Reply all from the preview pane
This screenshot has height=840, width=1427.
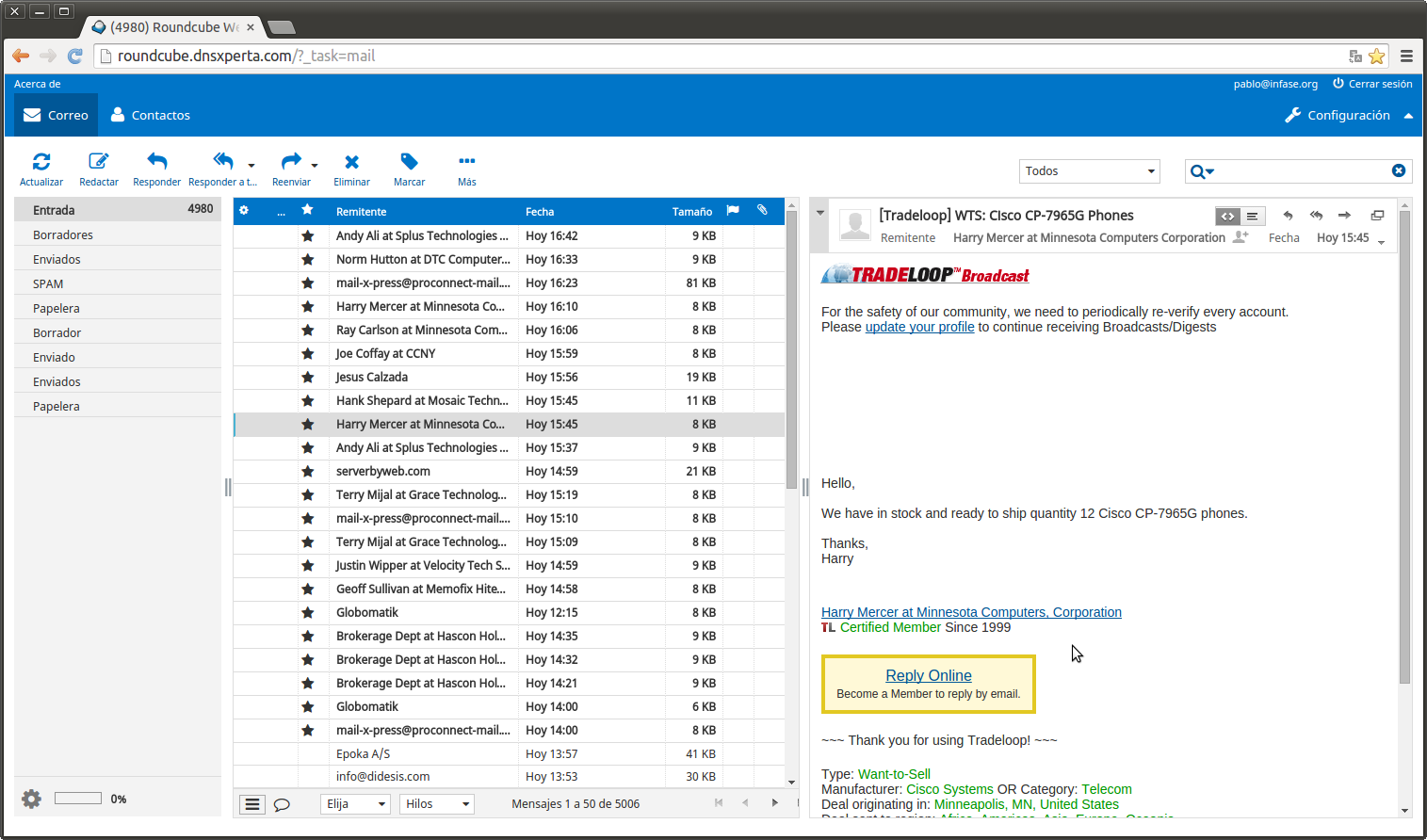click(1316, 216)
